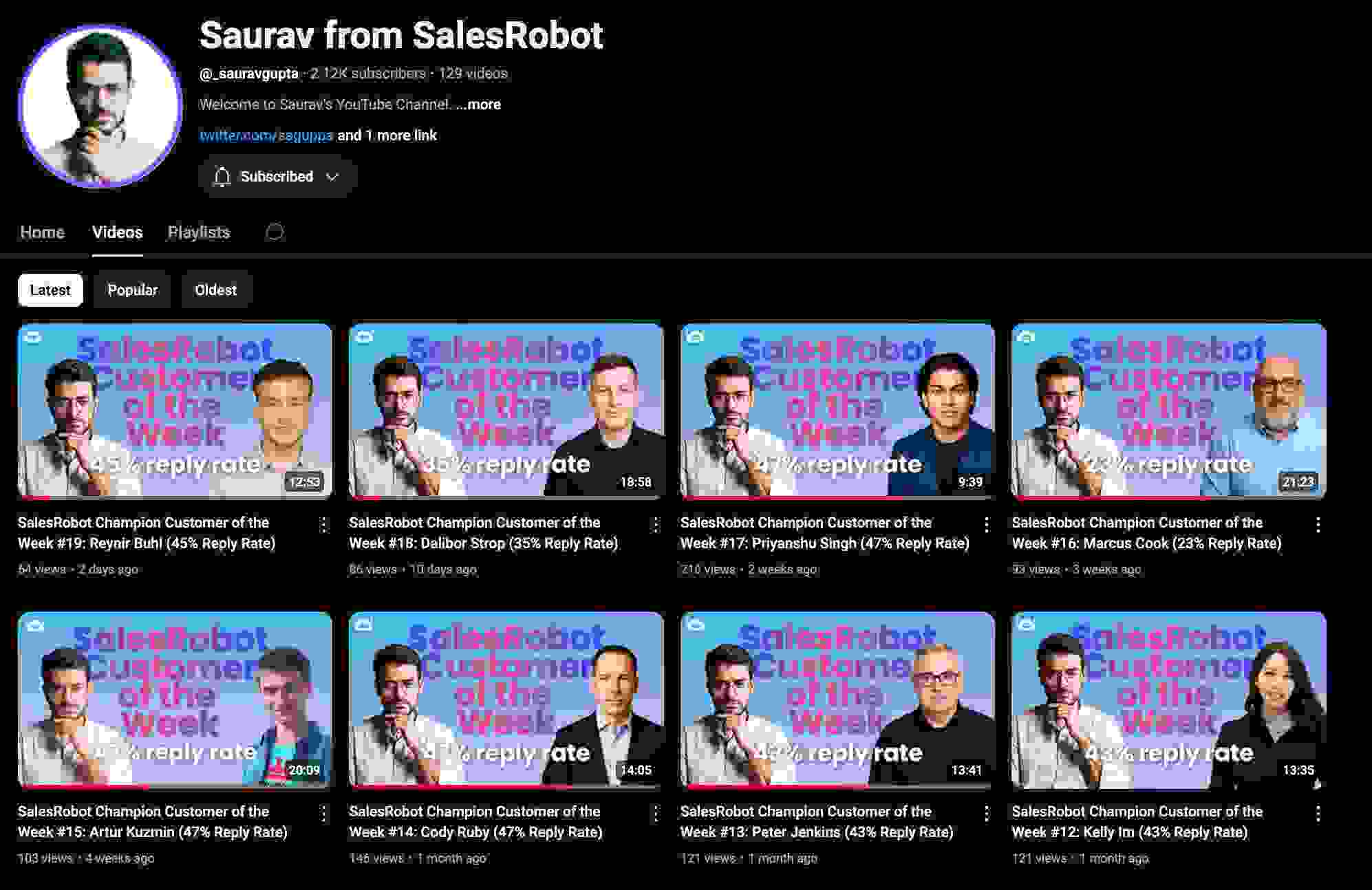Open options menu for Marcus Cook video

1318,525
